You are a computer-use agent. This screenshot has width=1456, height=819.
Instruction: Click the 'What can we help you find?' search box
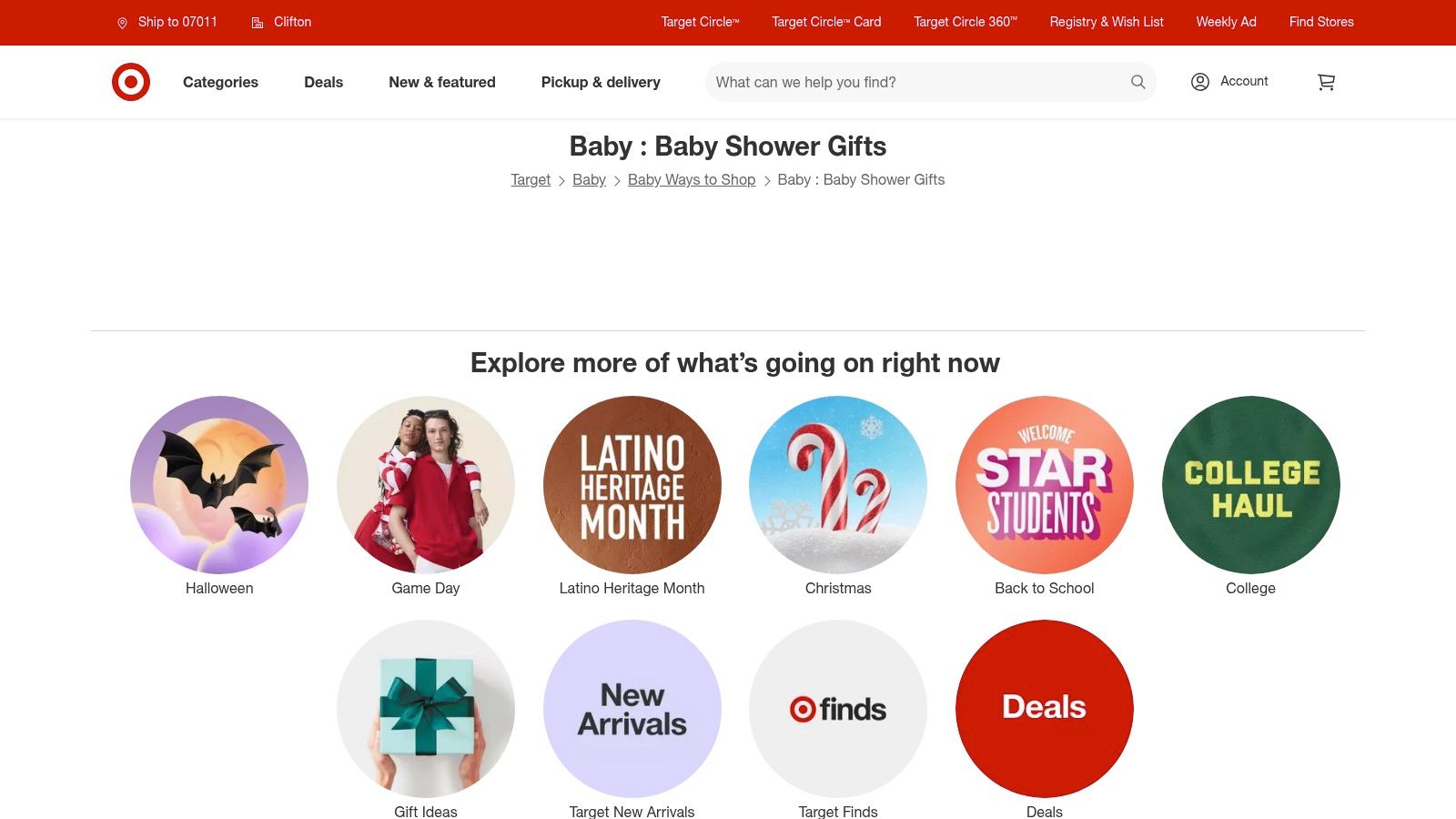[919, 82]
